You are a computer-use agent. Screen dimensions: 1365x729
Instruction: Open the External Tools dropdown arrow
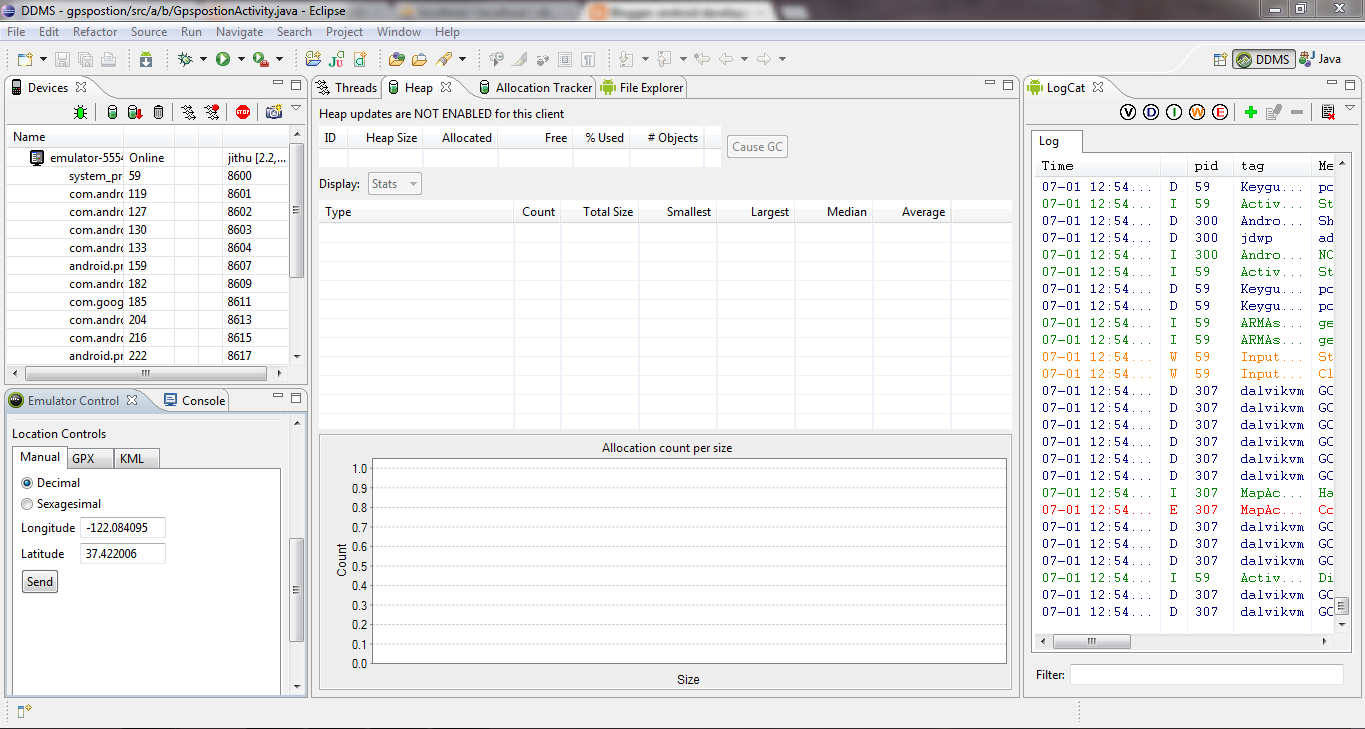279,59
